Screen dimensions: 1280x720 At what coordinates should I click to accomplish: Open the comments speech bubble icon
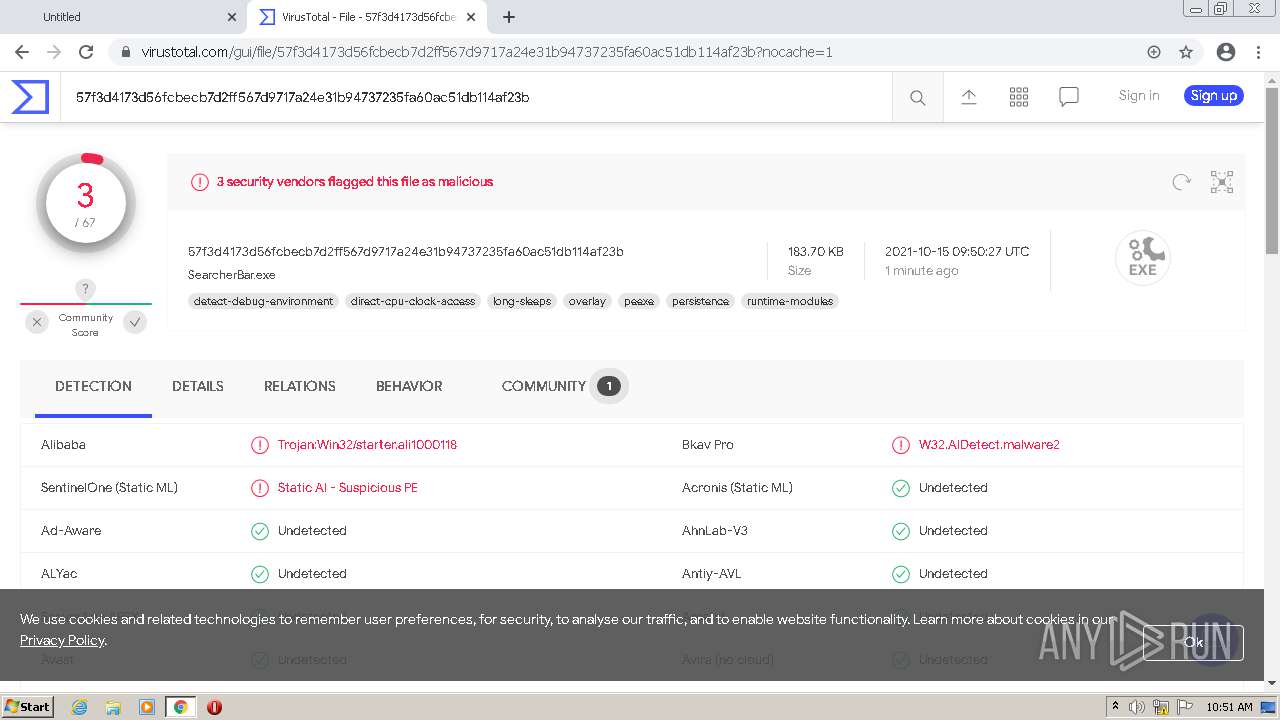click(1068, 97)
